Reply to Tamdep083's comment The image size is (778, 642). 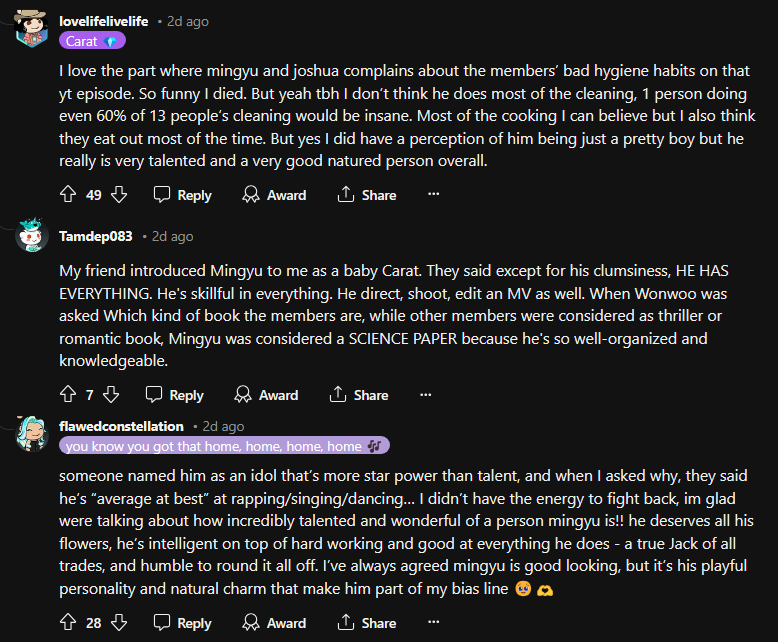(x=175, y=394)
